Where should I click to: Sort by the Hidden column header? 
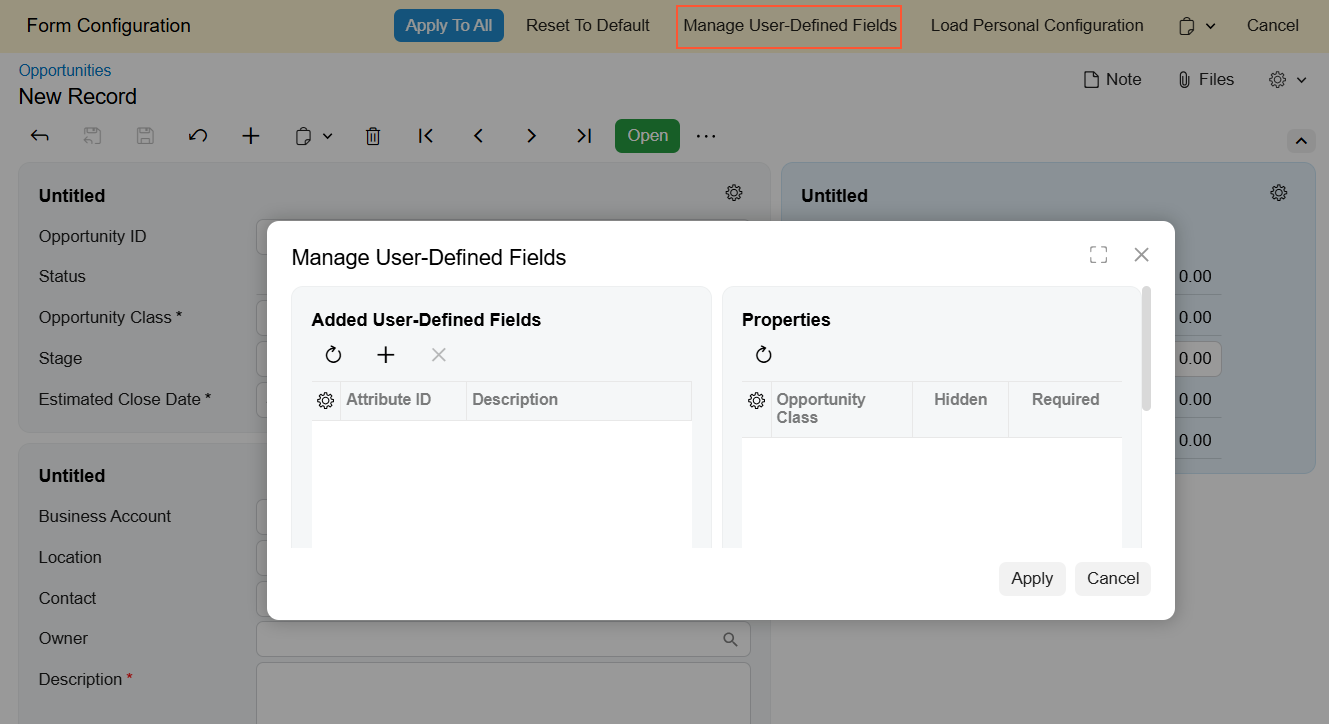960,400
